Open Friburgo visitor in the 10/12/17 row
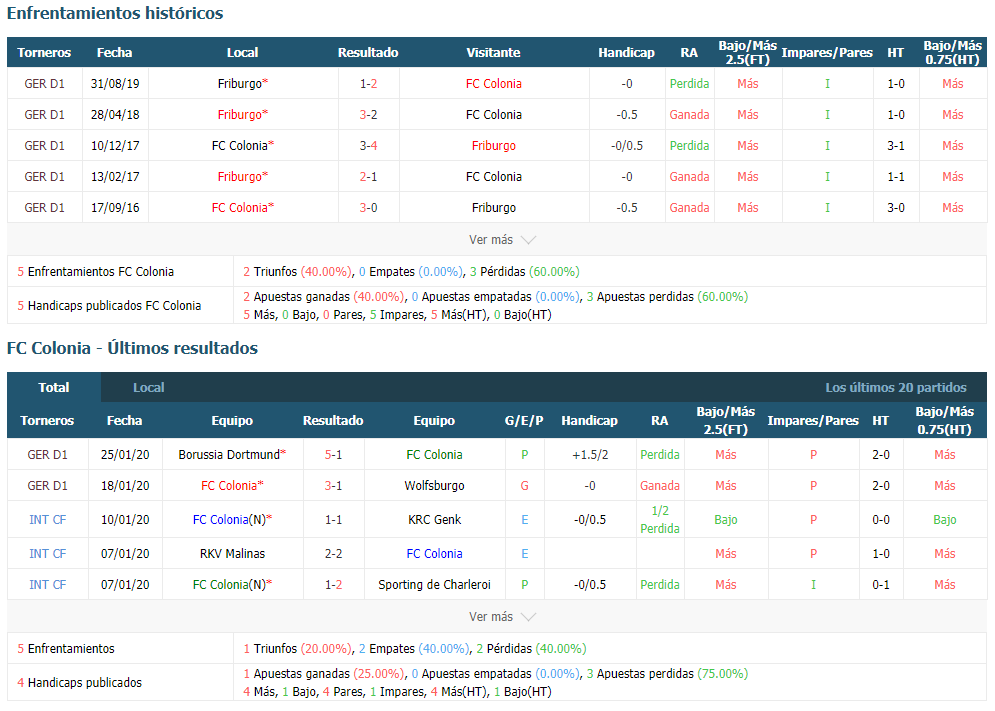Image resolution: width=995 pixels, height=711 pixels. click(494, 146)
